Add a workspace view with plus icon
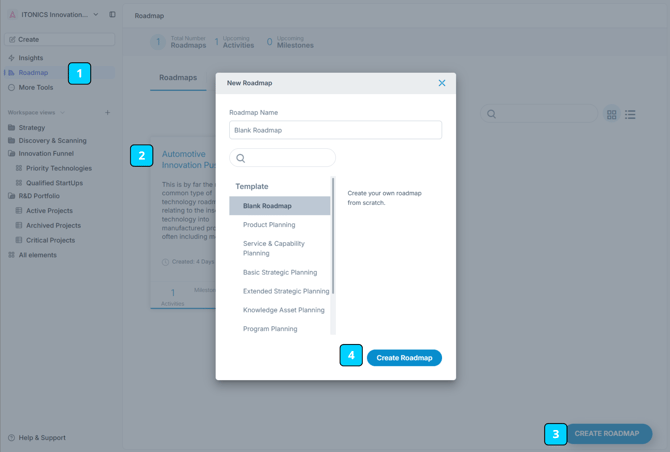670x452 pixels. tap(108, 113)
